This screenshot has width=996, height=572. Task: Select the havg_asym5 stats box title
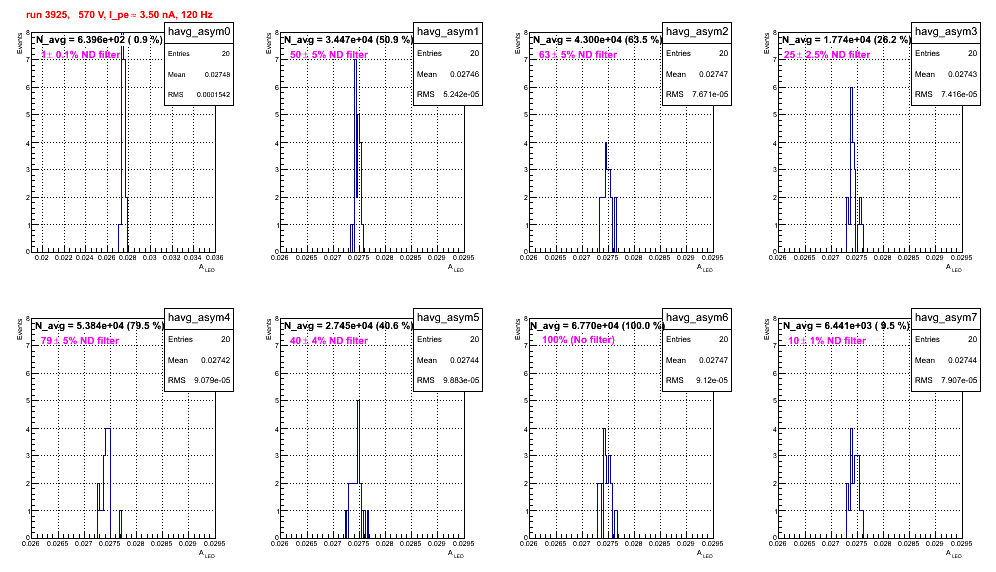pyautogui.click(x=448, y=318)
